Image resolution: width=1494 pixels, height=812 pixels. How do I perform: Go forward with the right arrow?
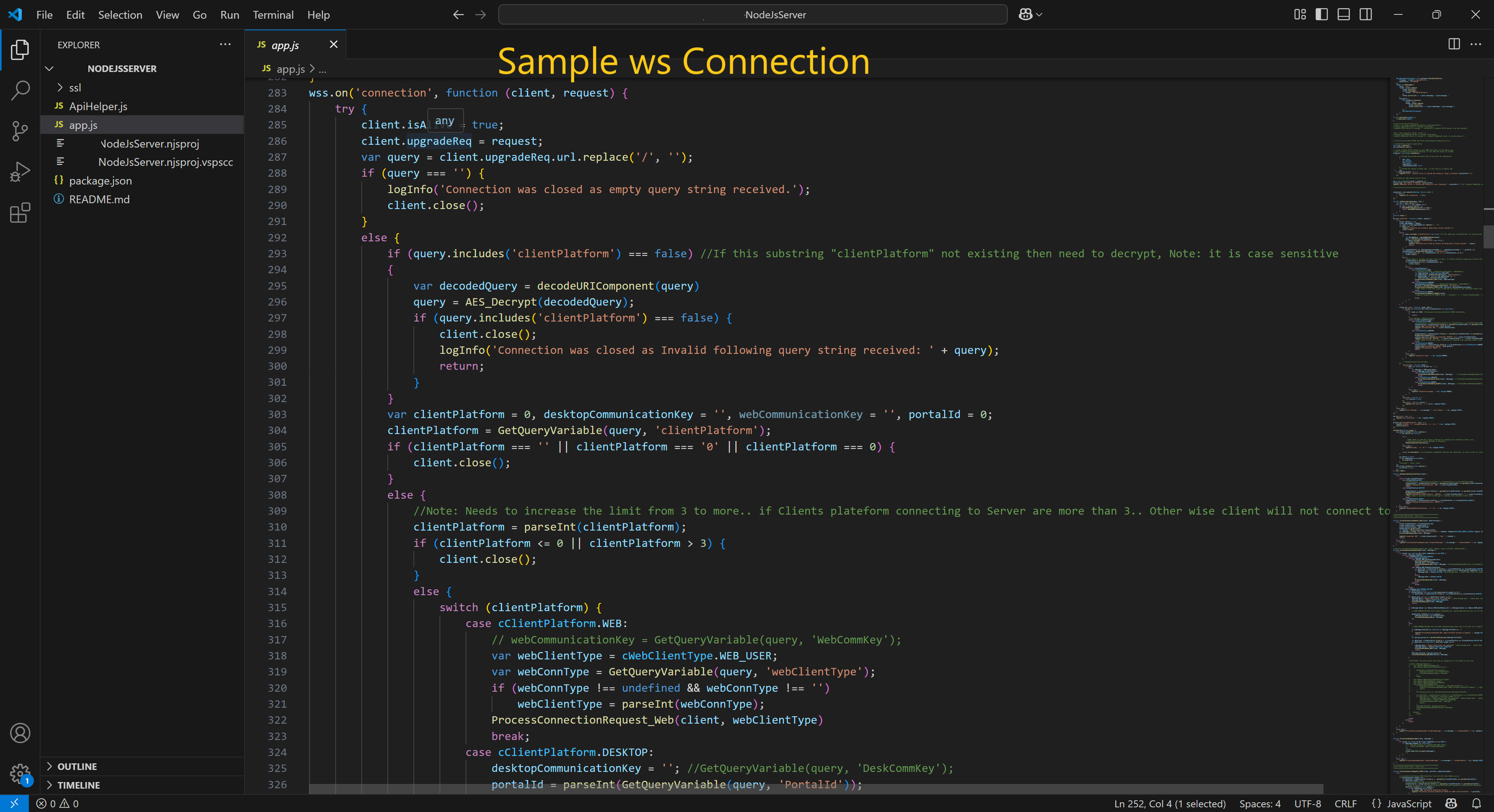(x=480, y=14)
